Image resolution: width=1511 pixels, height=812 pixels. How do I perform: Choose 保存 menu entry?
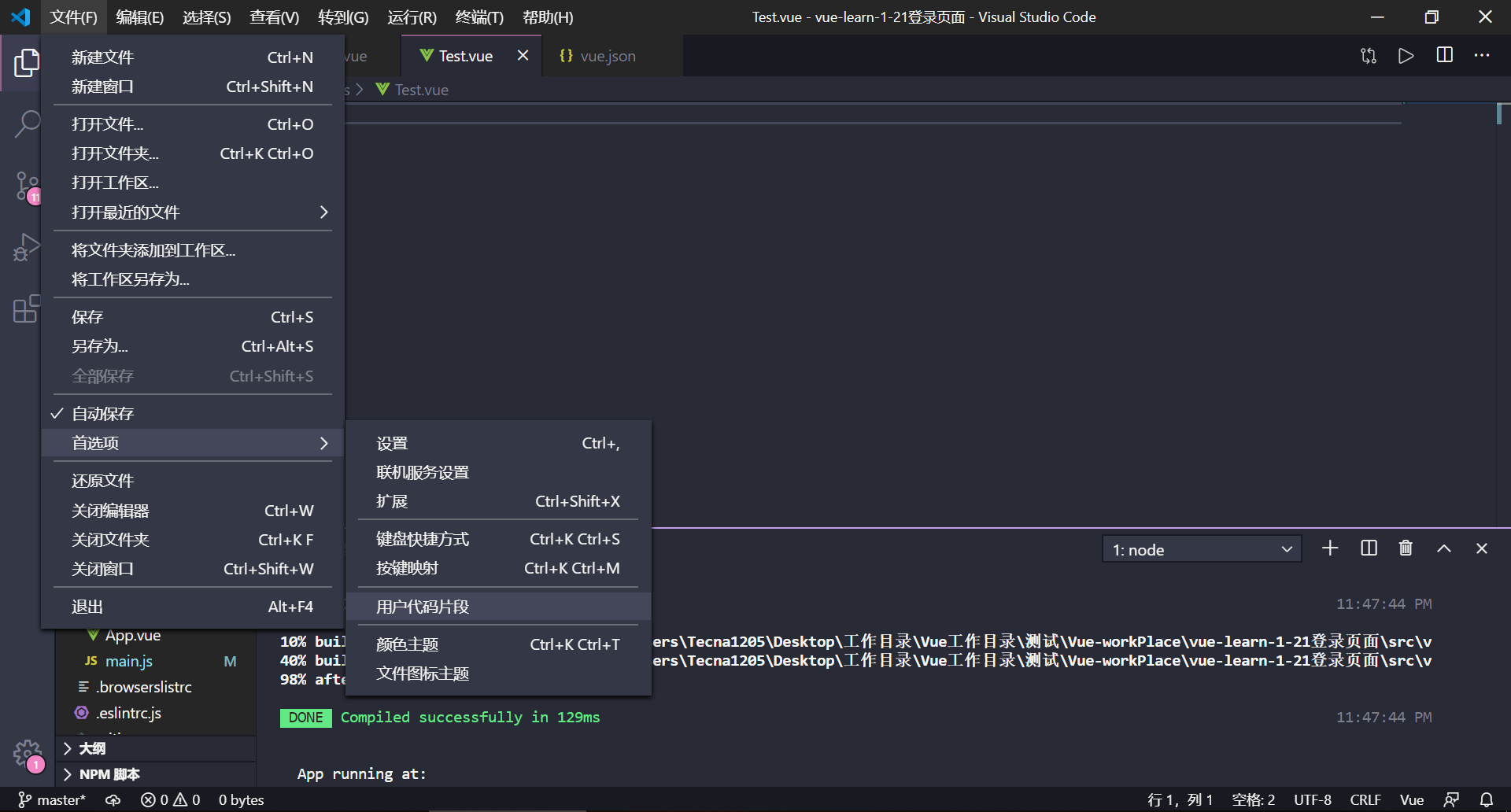tap(193, 317)
